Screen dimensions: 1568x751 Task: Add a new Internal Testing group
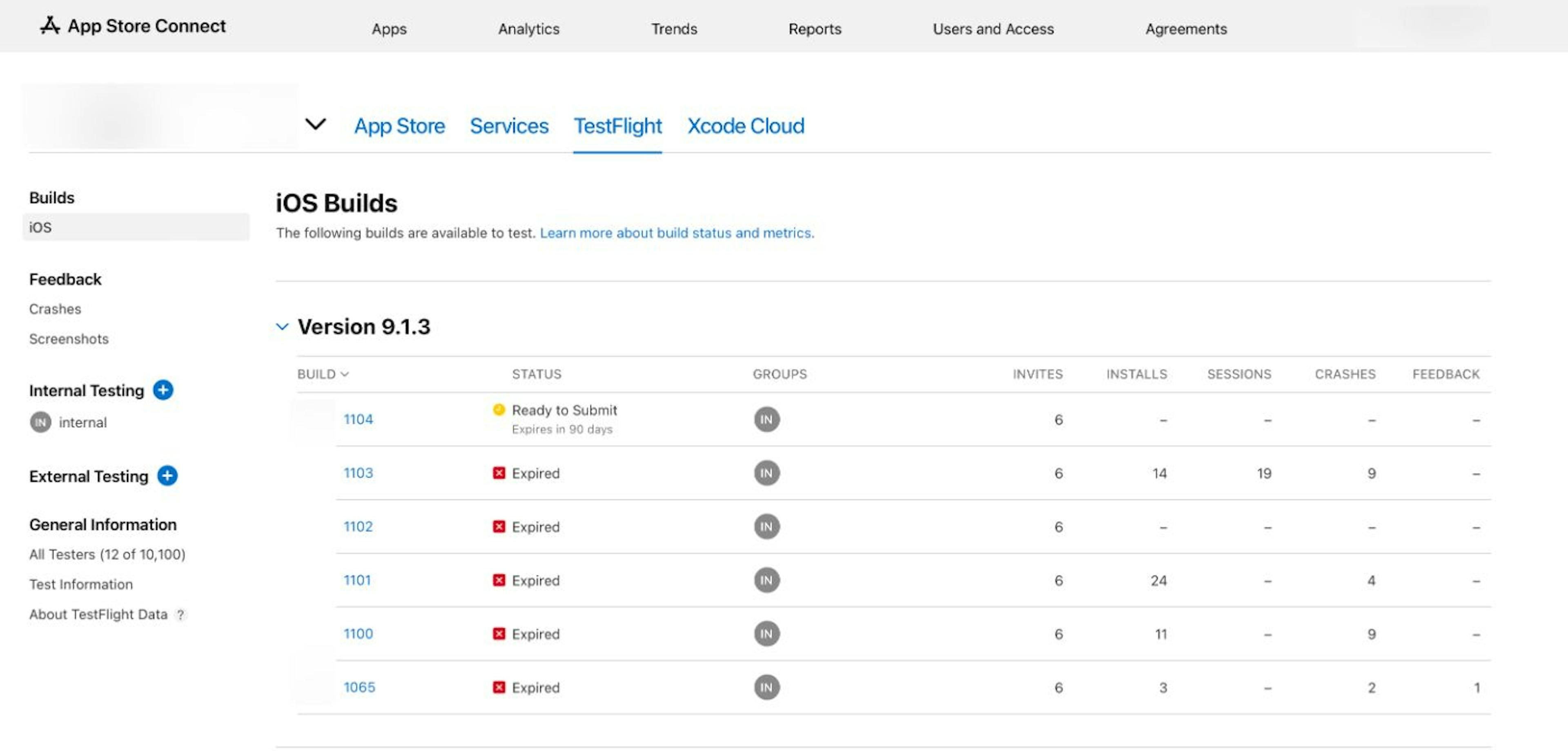163,389
